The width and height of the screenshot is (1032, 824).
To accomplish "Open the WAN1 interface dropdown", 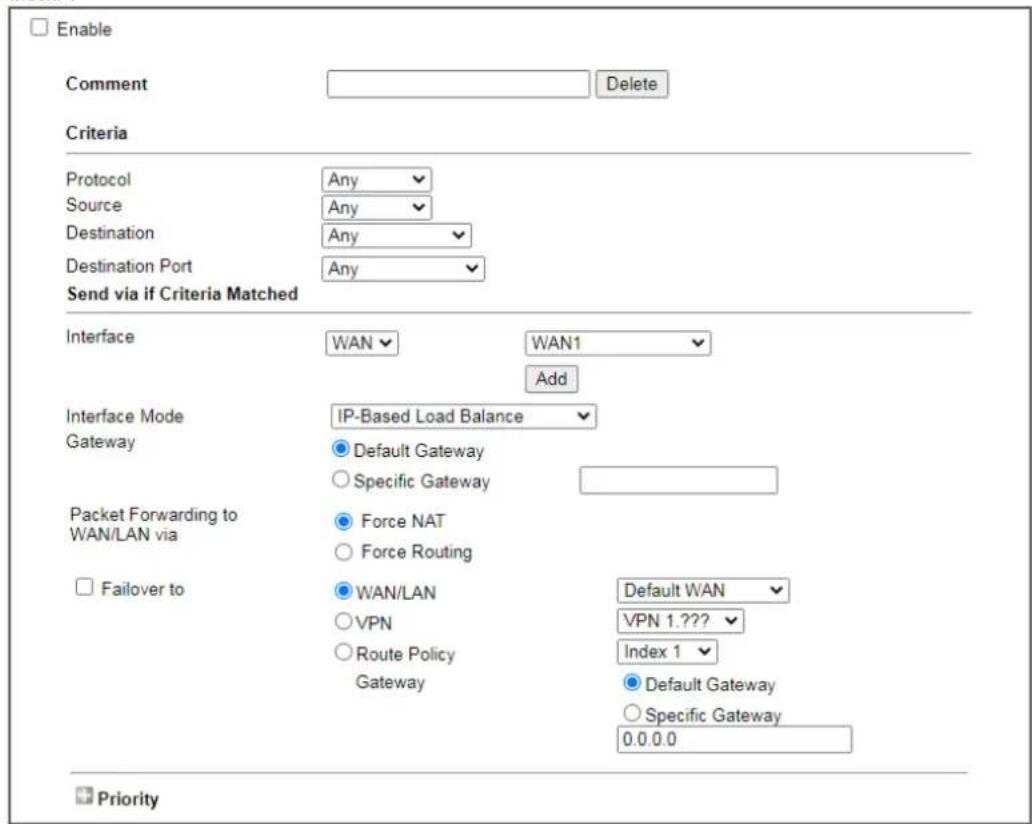I will [x=618, y=343].
